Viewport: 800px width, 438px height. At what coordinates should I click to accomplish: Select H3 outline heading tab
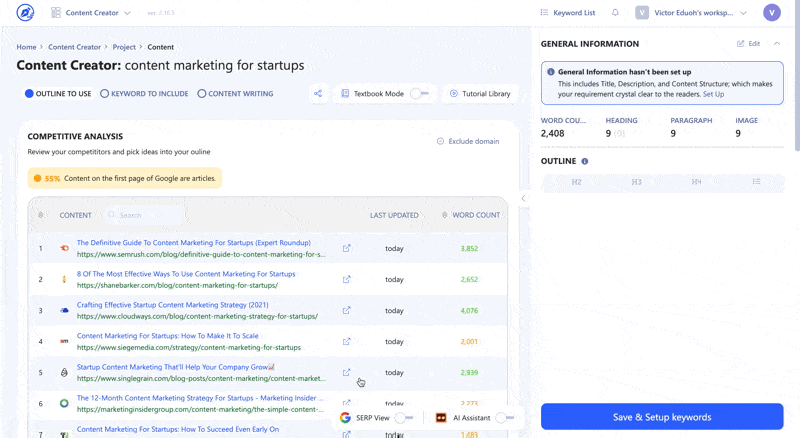[636, 182]
